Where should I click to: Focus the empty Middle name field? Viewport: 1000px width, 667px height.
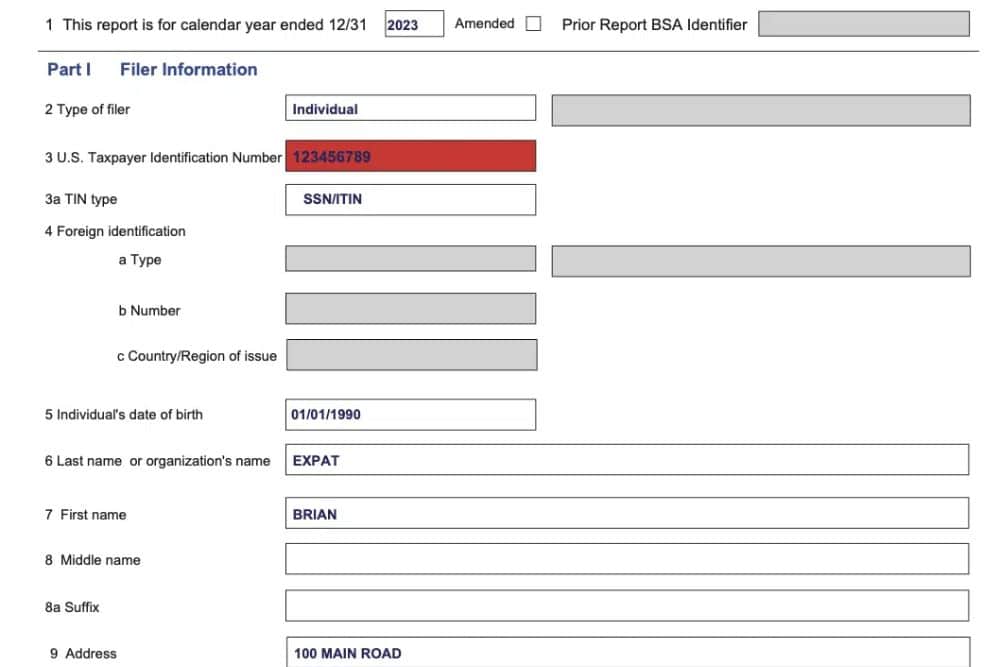[x=626, y=559]
